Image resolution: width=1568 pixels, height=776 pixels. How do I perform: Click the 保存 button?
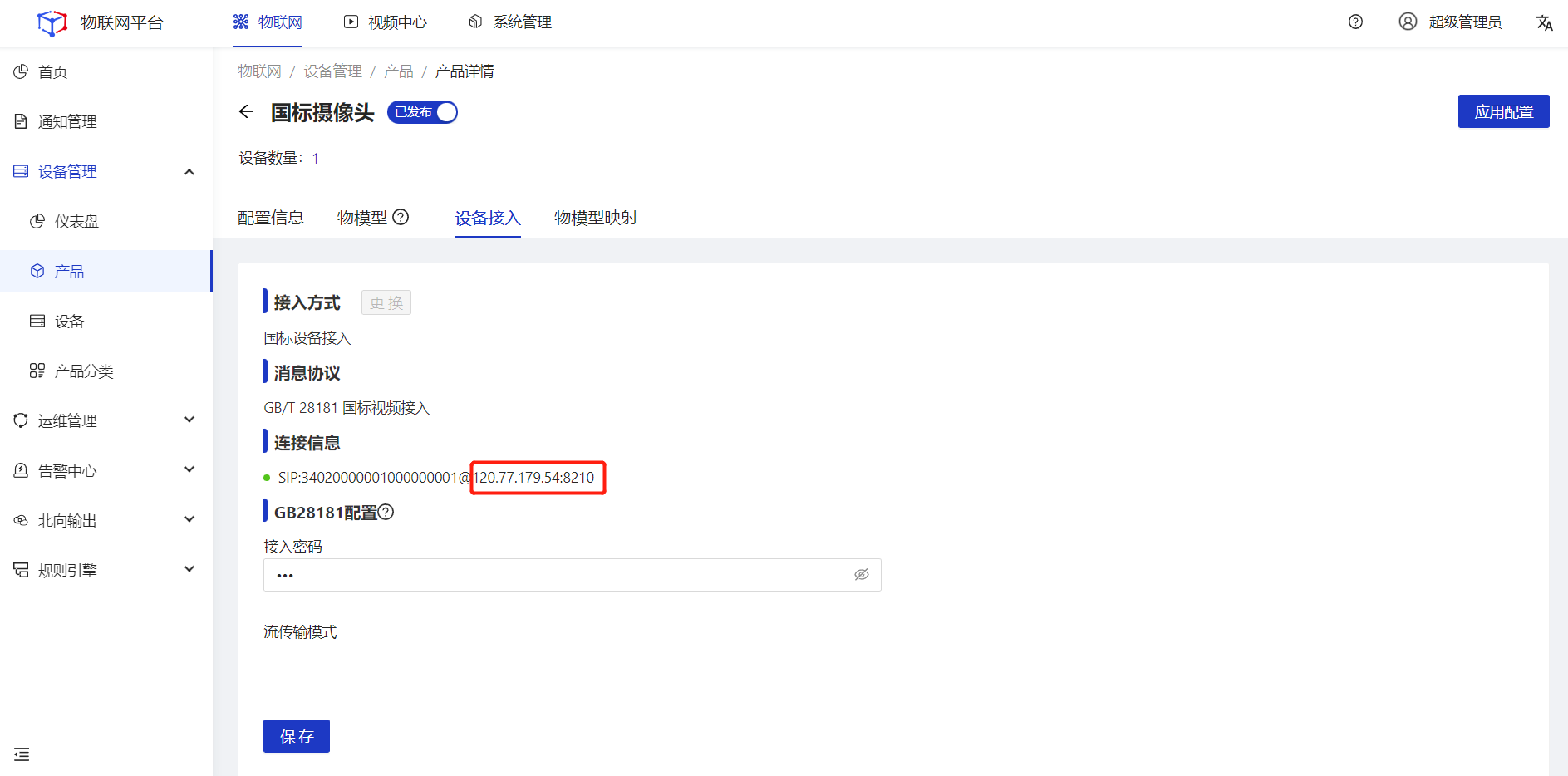[297, 736]
